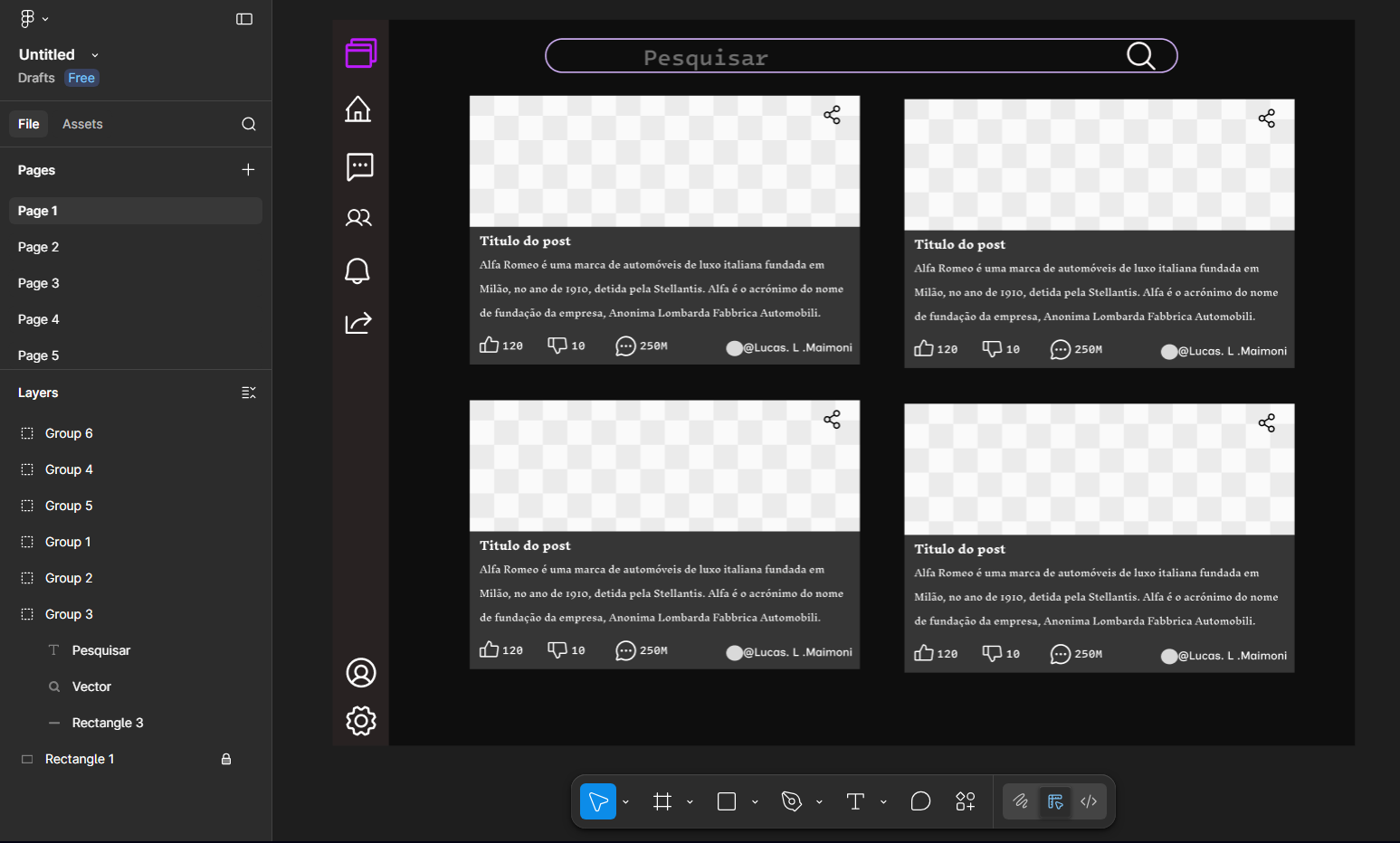The height and width of the screenshot is (843, 1400).
Task: Click the magnifier icon in Pesquisar bar
Action: (1141, 56)
